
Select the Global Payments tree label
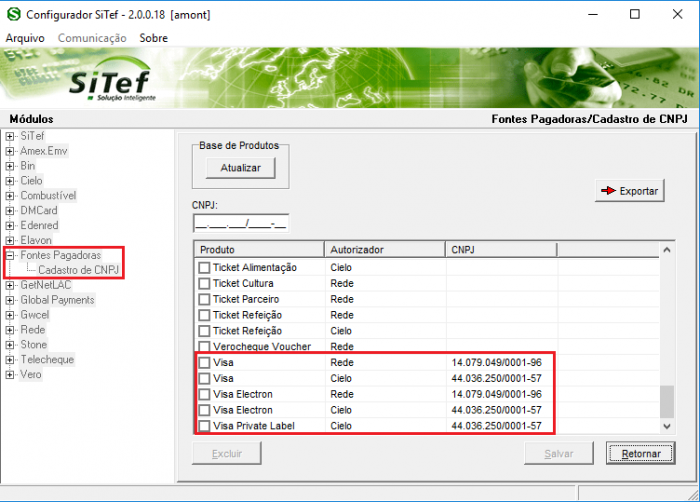(57, 300)
